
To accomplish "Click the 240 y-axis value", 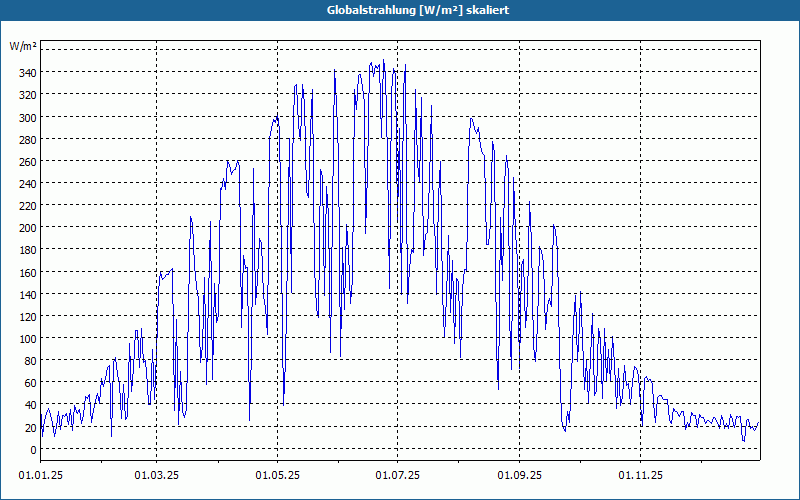I will pyautogui.click(x=28, y=184).
